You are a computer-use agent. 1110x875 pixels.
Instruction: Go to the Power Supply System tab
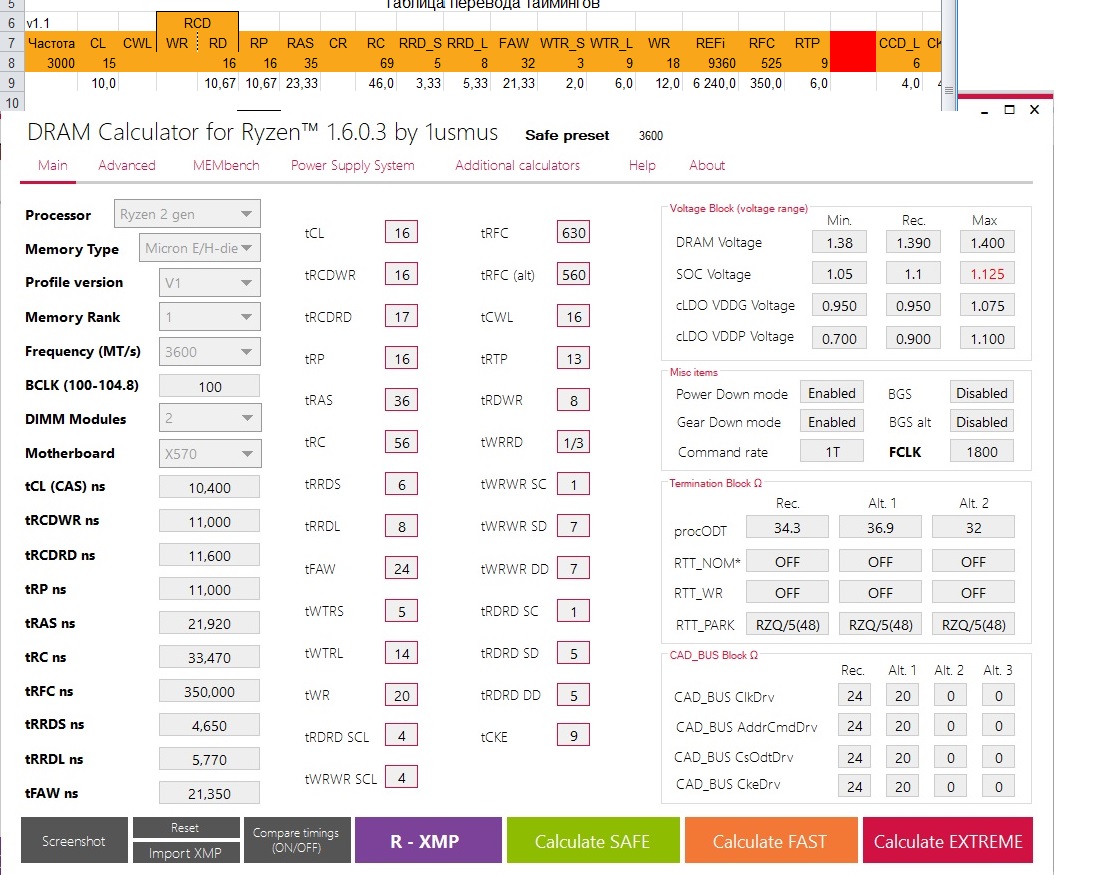pyautogui.click(x=353, y=165)
